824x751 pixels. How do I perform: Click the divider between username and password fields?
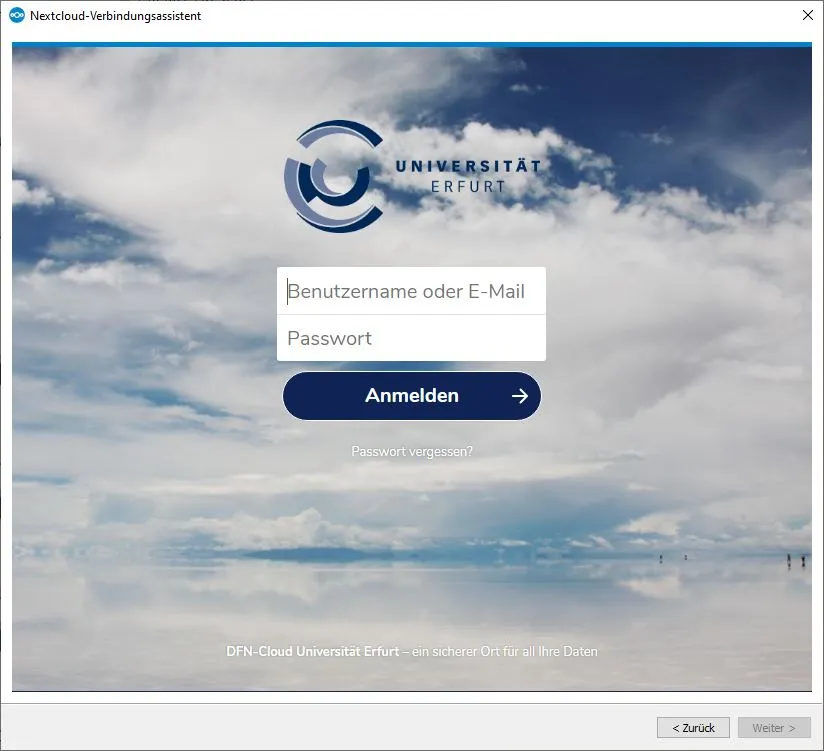(411, 315)
